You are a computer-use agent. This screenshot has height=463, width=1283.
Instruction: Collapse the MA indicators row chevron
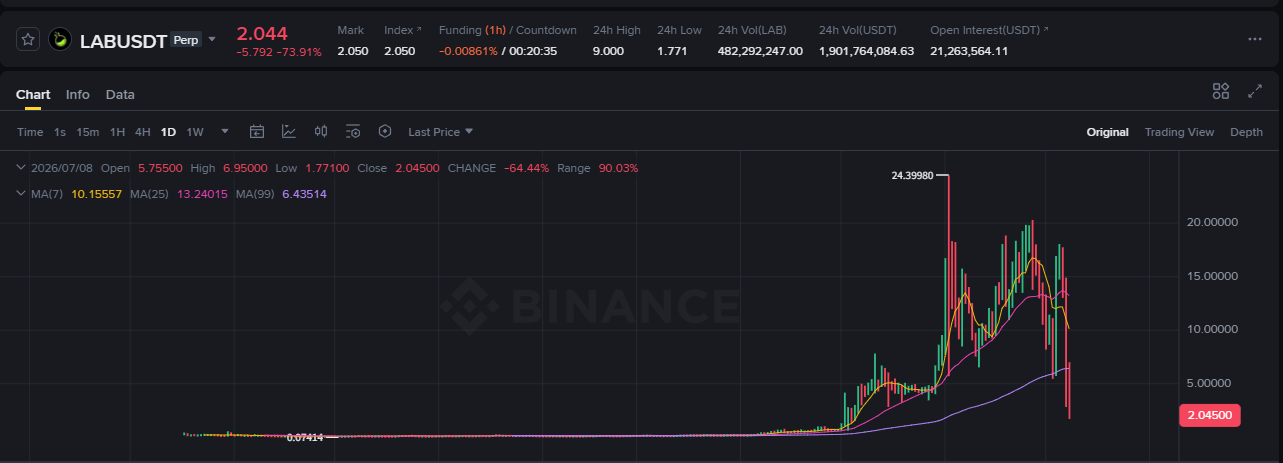(22, 193)
